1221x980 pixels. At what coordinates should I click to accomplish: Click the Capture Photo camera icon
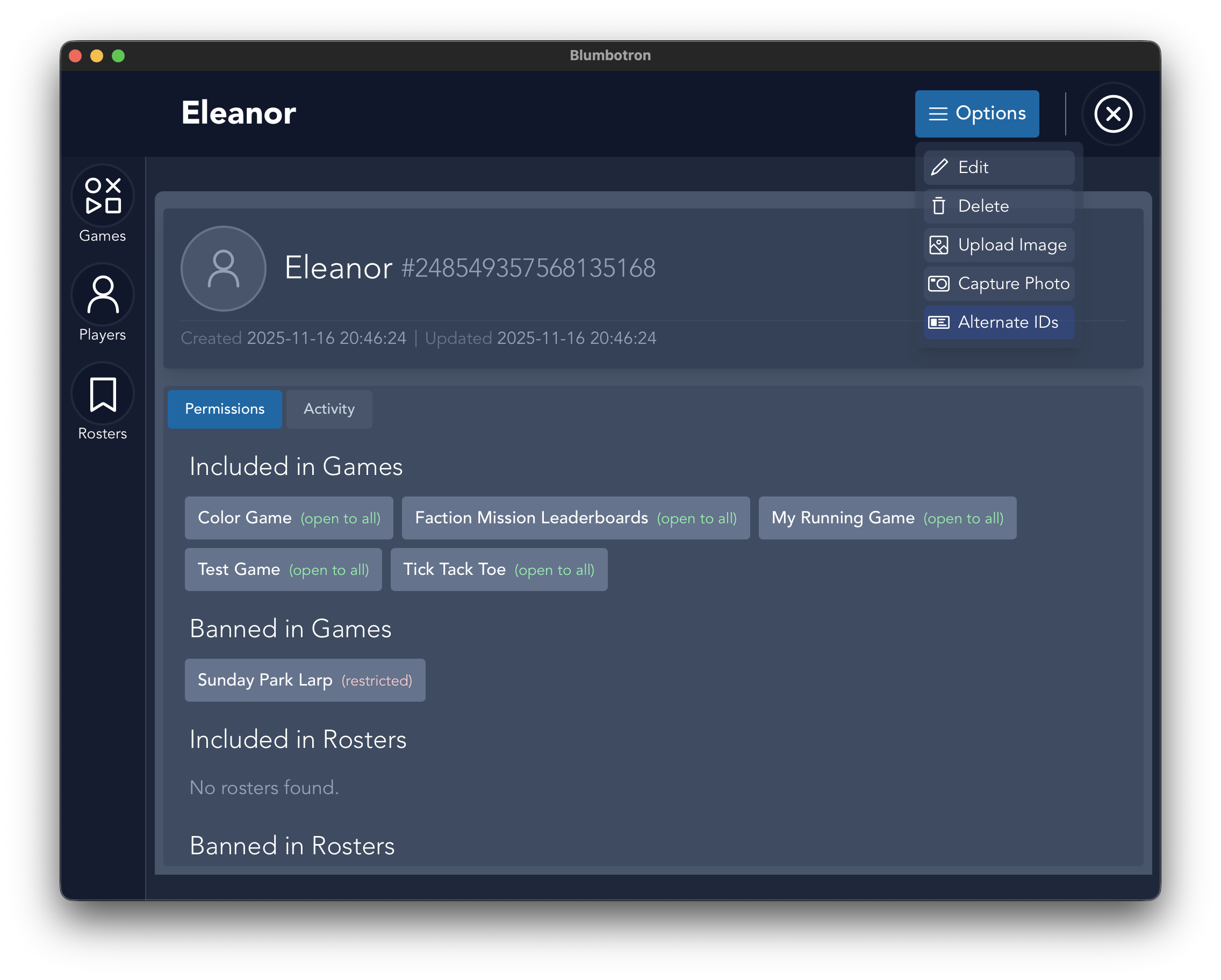[939, 284]
